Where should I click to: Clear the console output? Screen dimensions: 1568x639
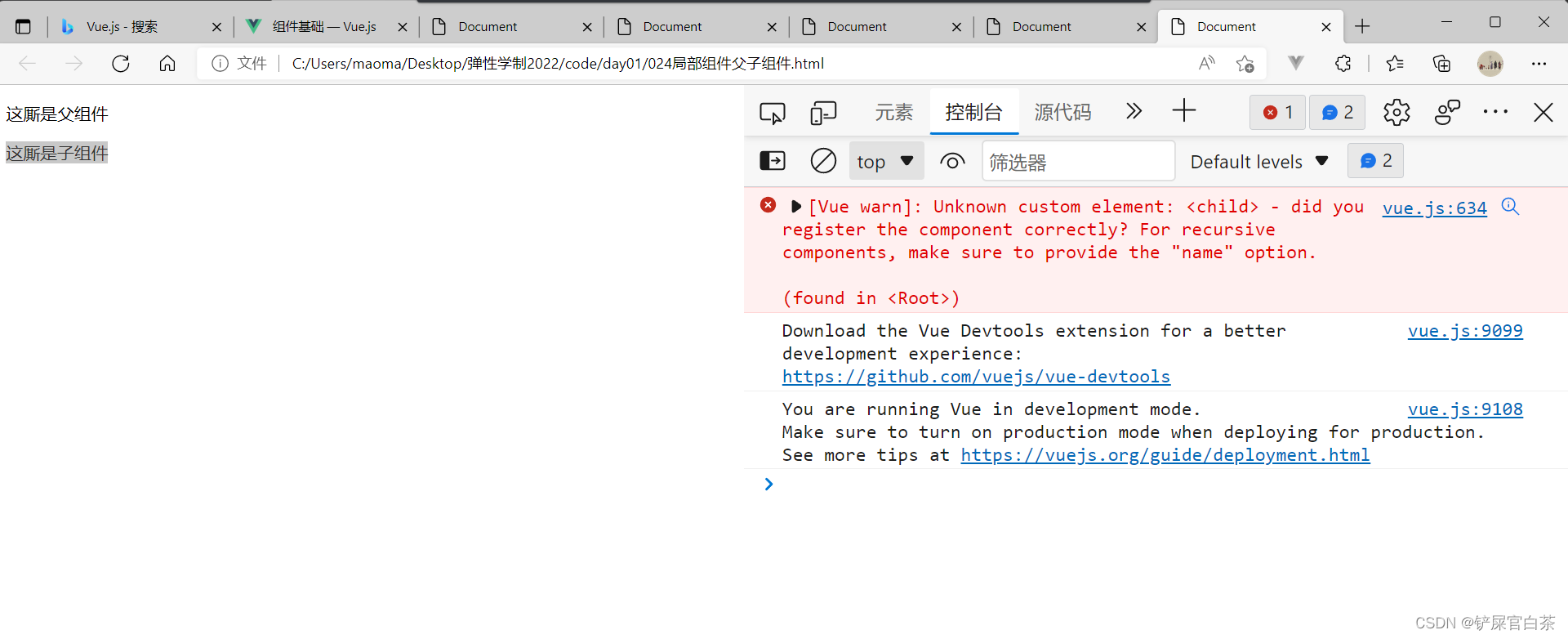823,161
